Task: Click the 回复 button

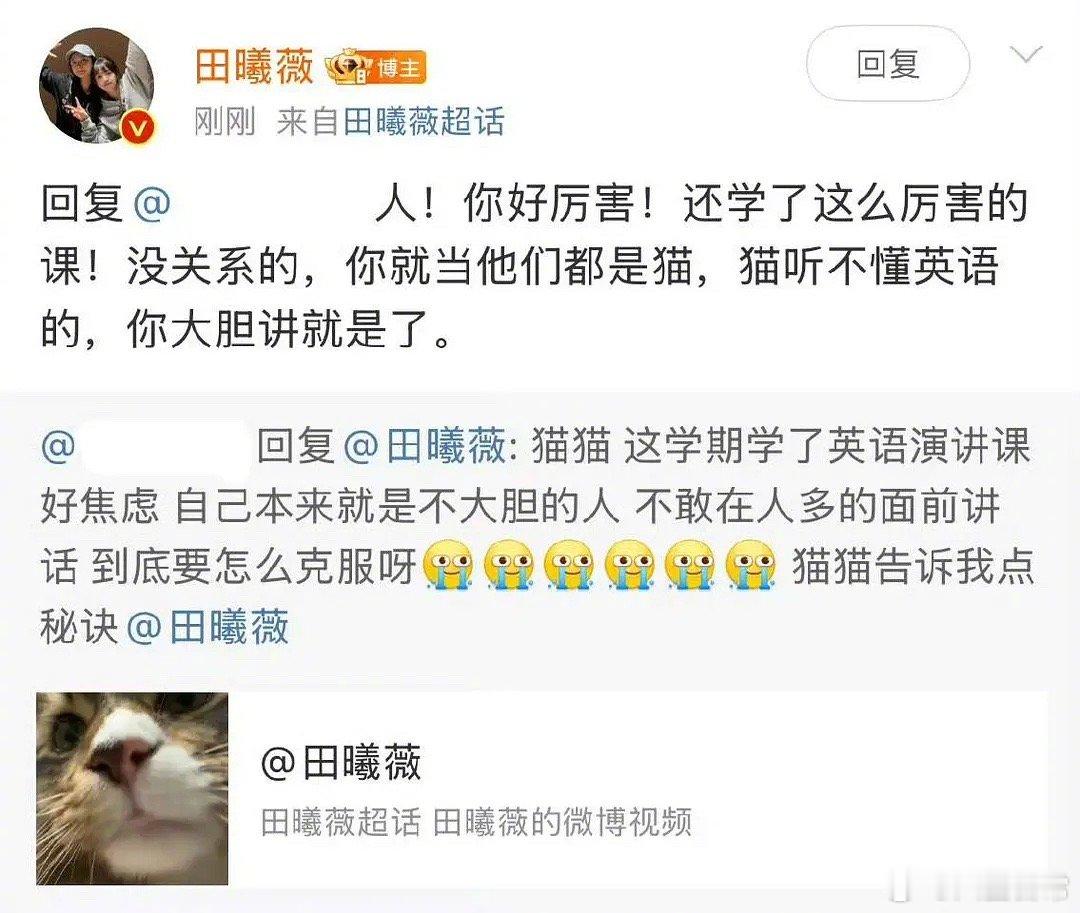Action: pos(888,64)
